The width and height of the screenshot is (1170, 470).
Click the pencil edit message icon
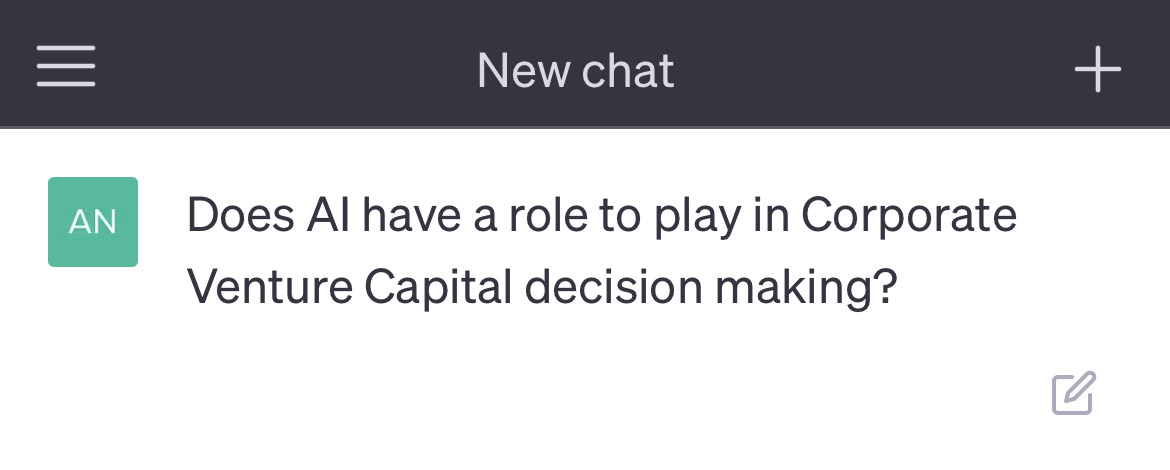pos(1074,393)
